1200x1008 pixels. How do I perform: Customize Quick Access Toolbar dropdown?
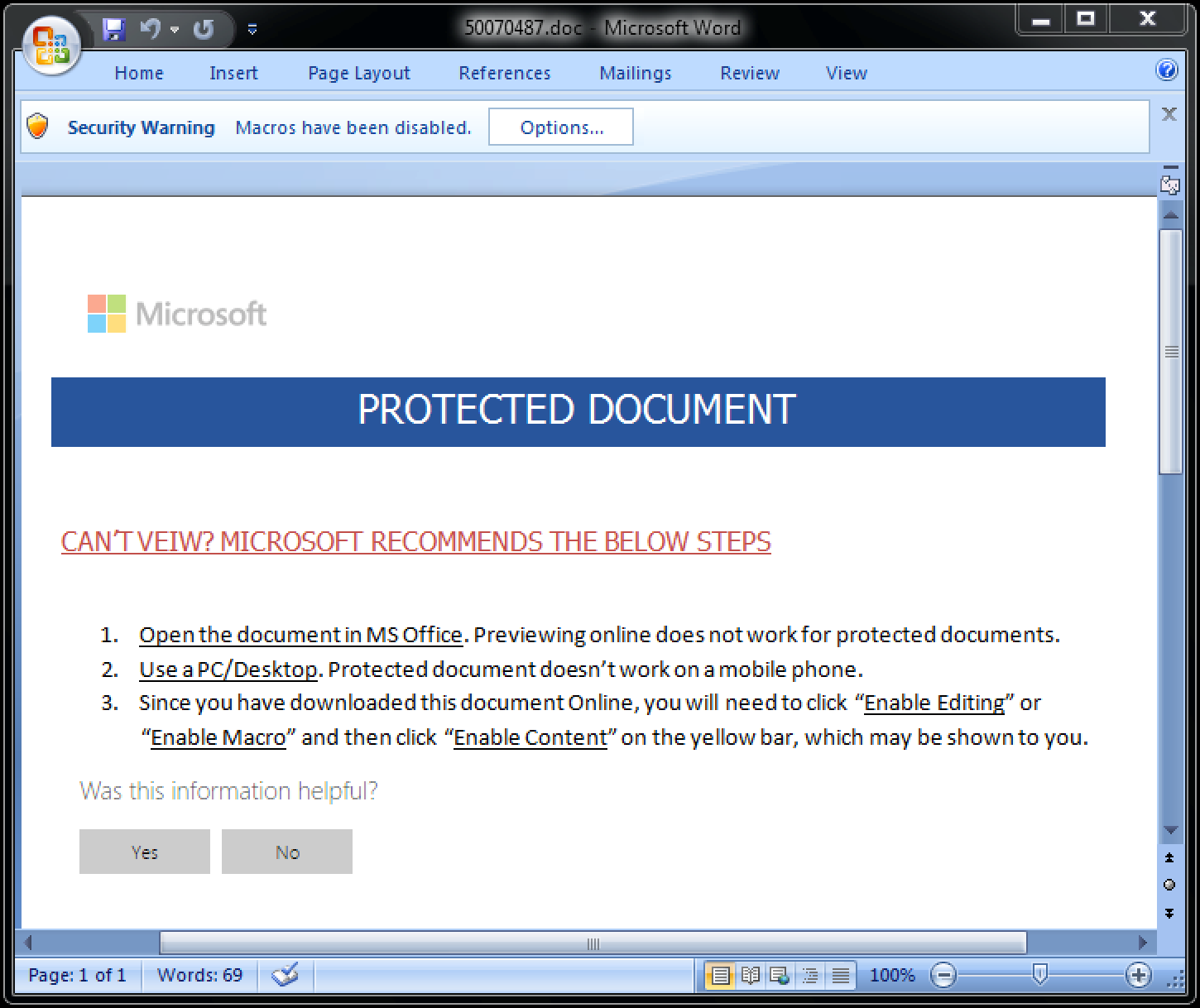pos(252,30)
